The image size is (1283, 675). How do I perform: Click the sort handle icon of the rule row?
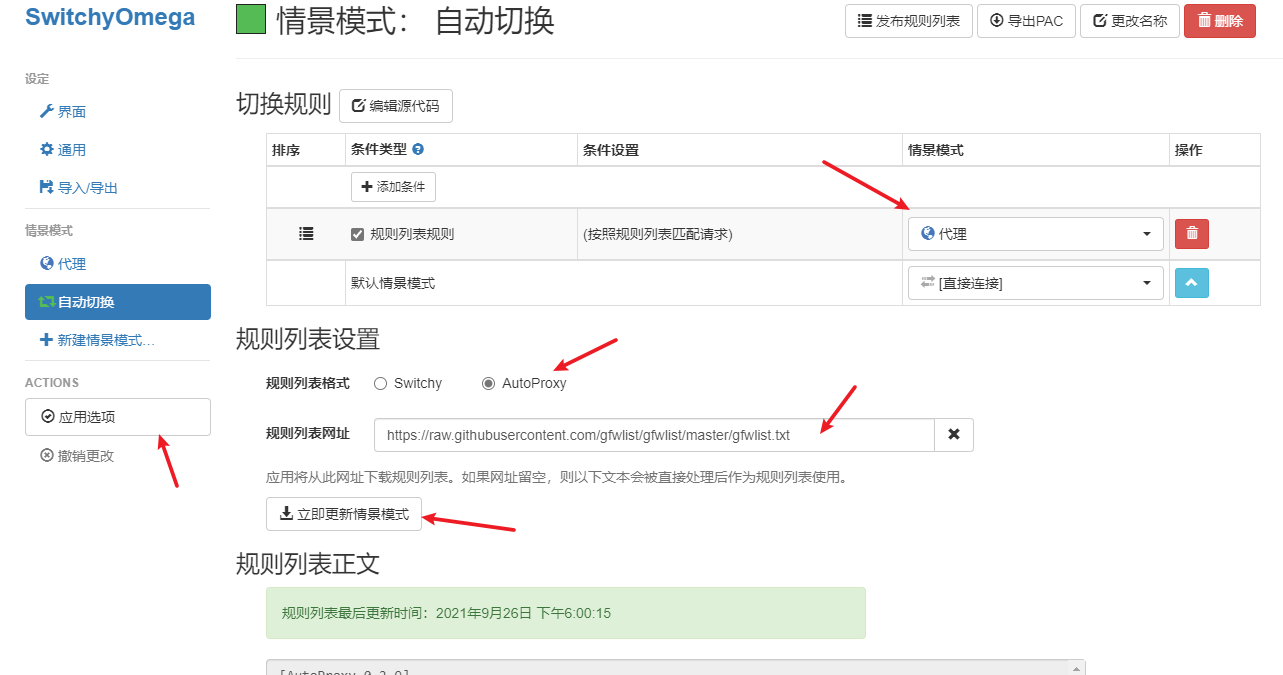[x=305, y=233]
